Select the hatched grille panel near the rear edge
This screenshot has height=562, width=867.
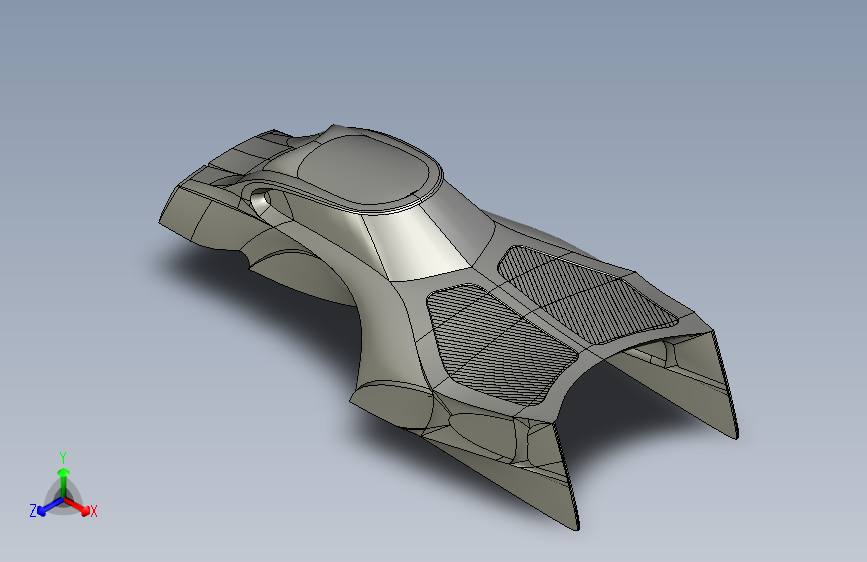(x=586, y=293)
